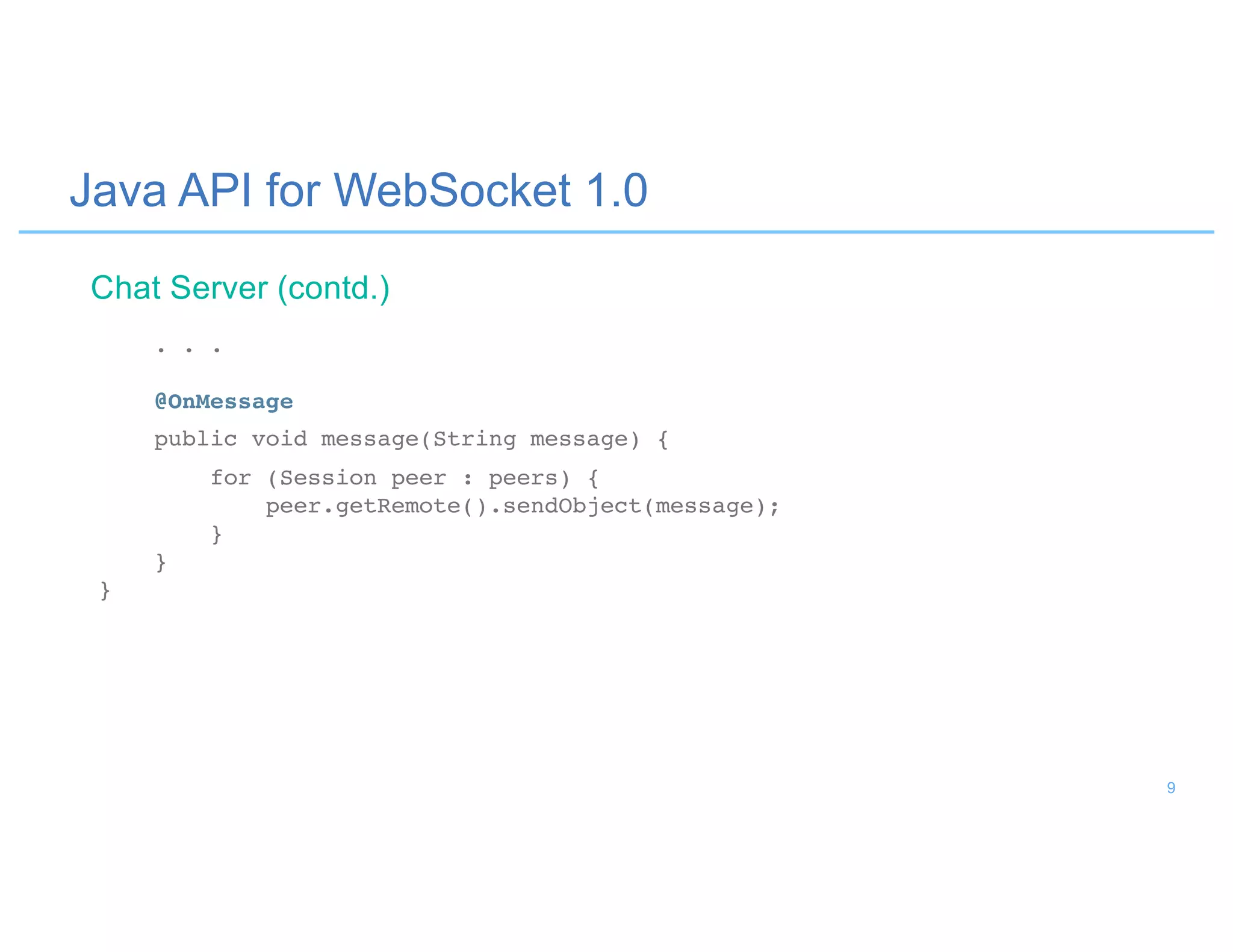Image resolution: width=1233 pixels, height=952 pixels.
Task: Click the slide page number 9
Action: 1170,788
